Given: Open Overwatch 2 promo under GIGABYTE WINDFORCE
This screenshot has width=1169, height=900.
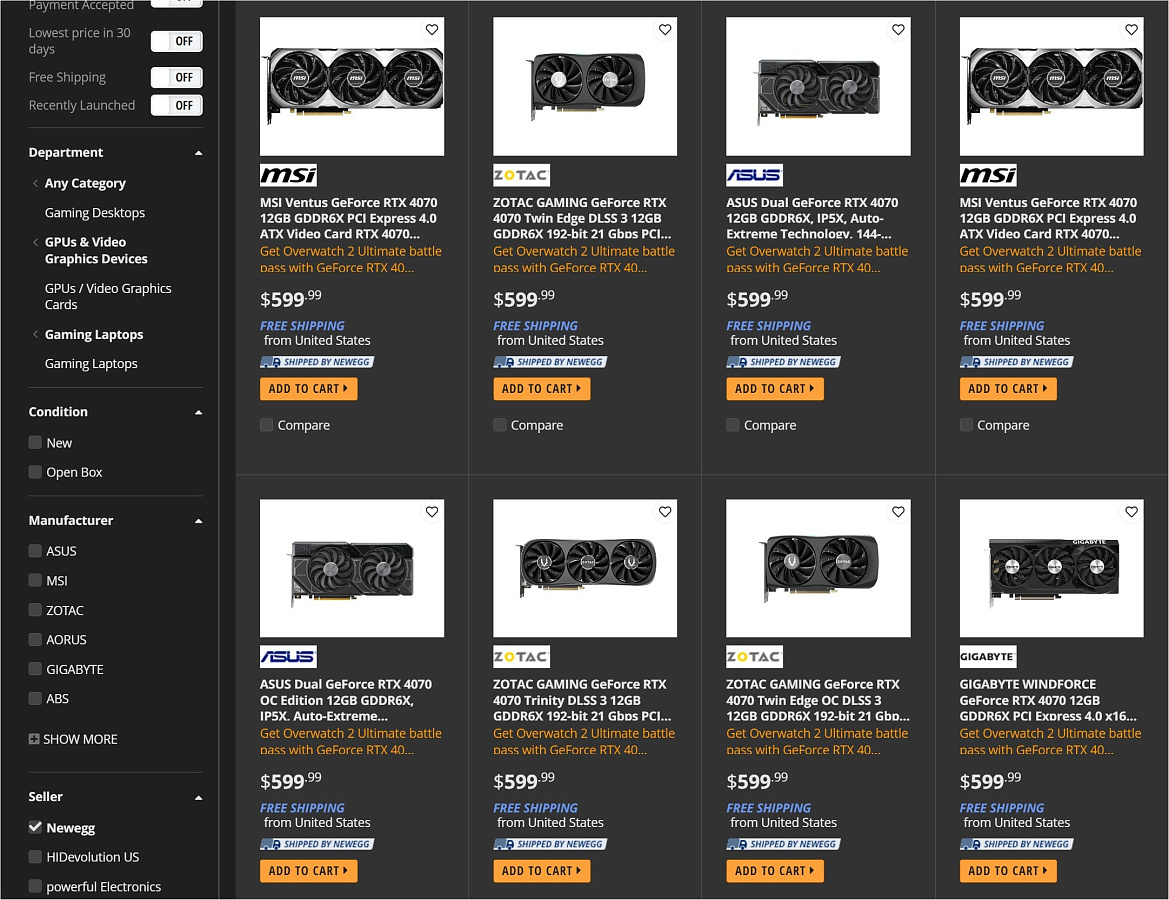Looking at the screenshot, I should (1050, 741).
